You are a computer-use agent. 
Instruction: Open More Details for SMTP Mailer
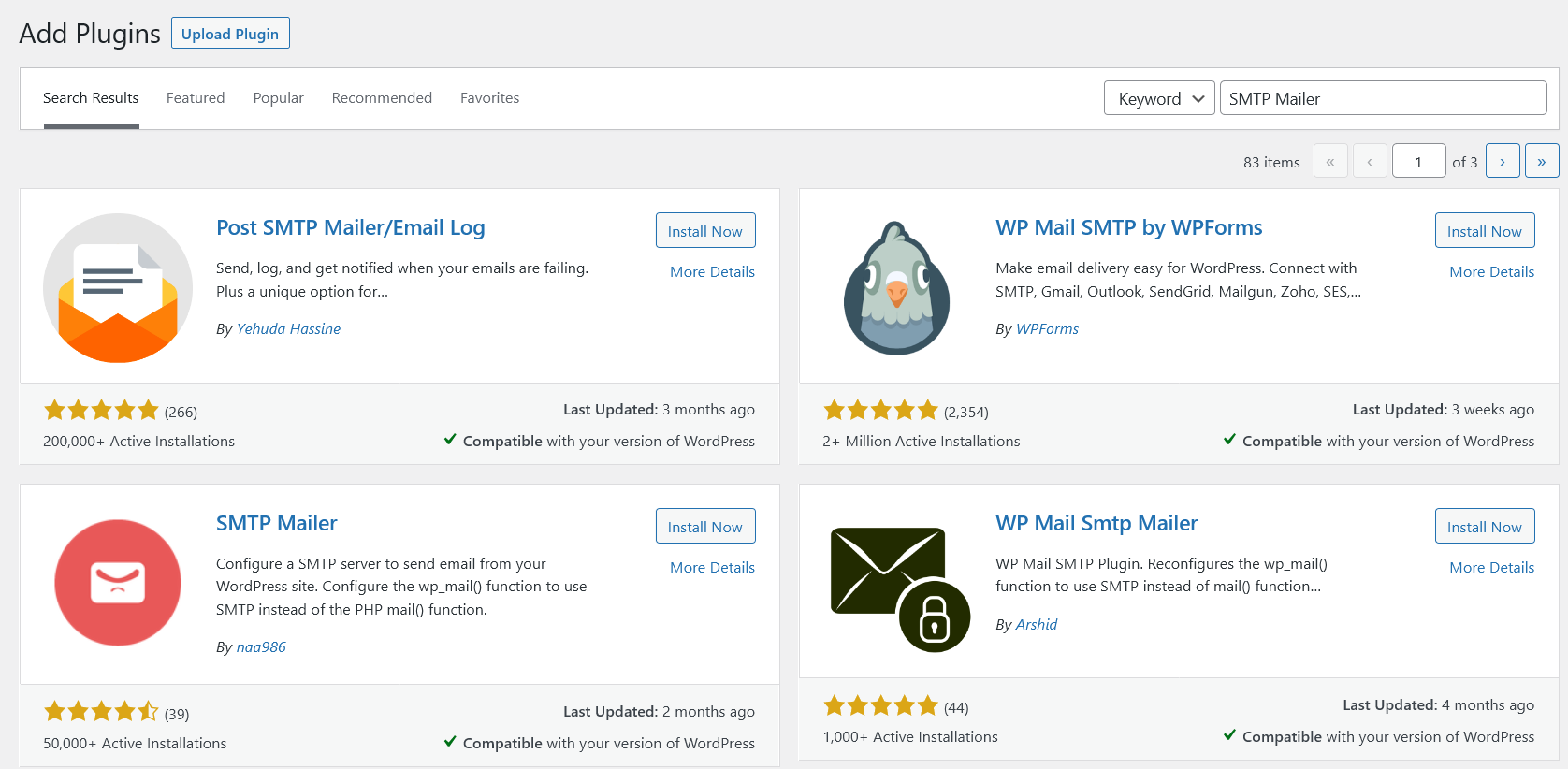712,567
